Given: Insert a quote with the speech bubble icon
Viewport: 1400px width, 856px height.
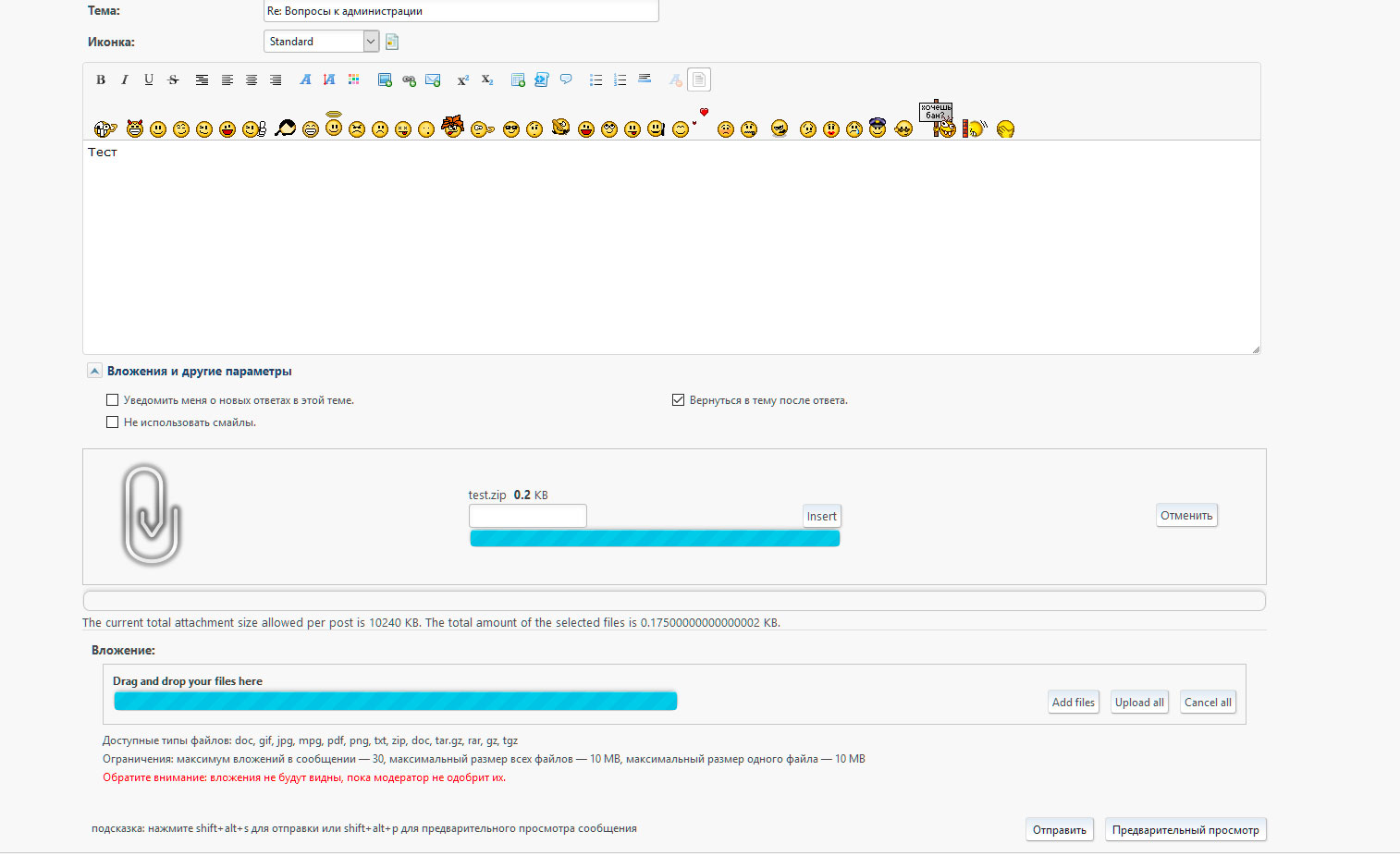Looking at the screenshot, I should [x=566, y=80].
